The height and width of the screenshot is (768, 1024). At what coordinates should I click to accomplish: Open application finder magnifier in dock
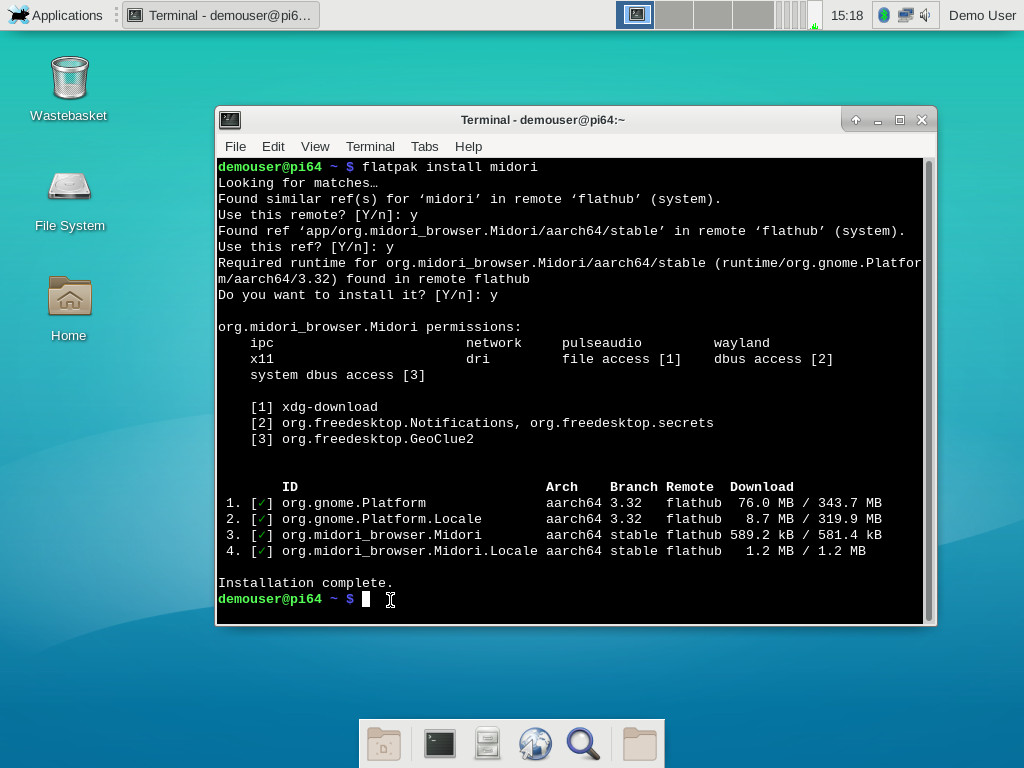(583, 744)
